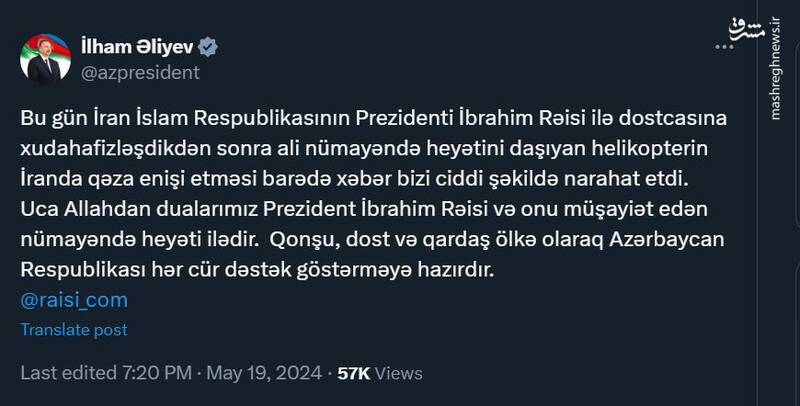This screenshot has height=406, width=800.
Task: Open the @raisi_com mention
Action: 74,299
